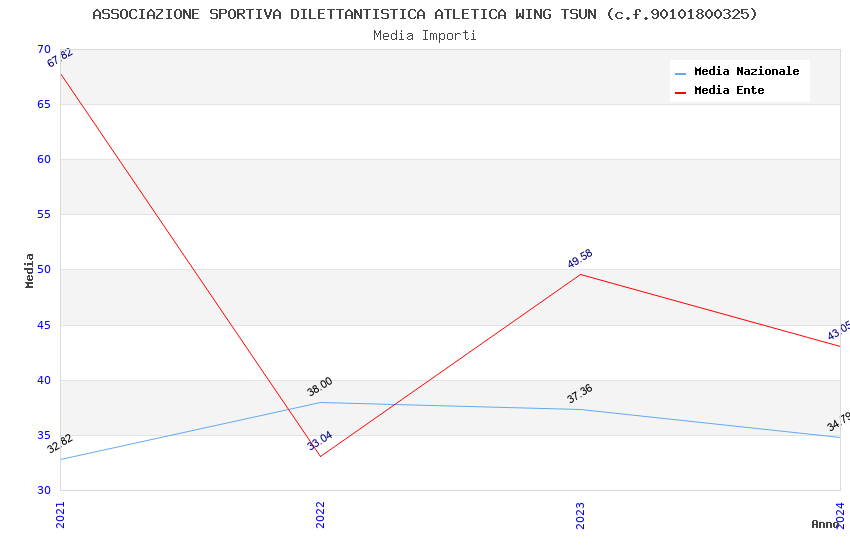Click the Media Importi subtitle
Viewport: 850px width, 550px height.
[x=425, y=36]
